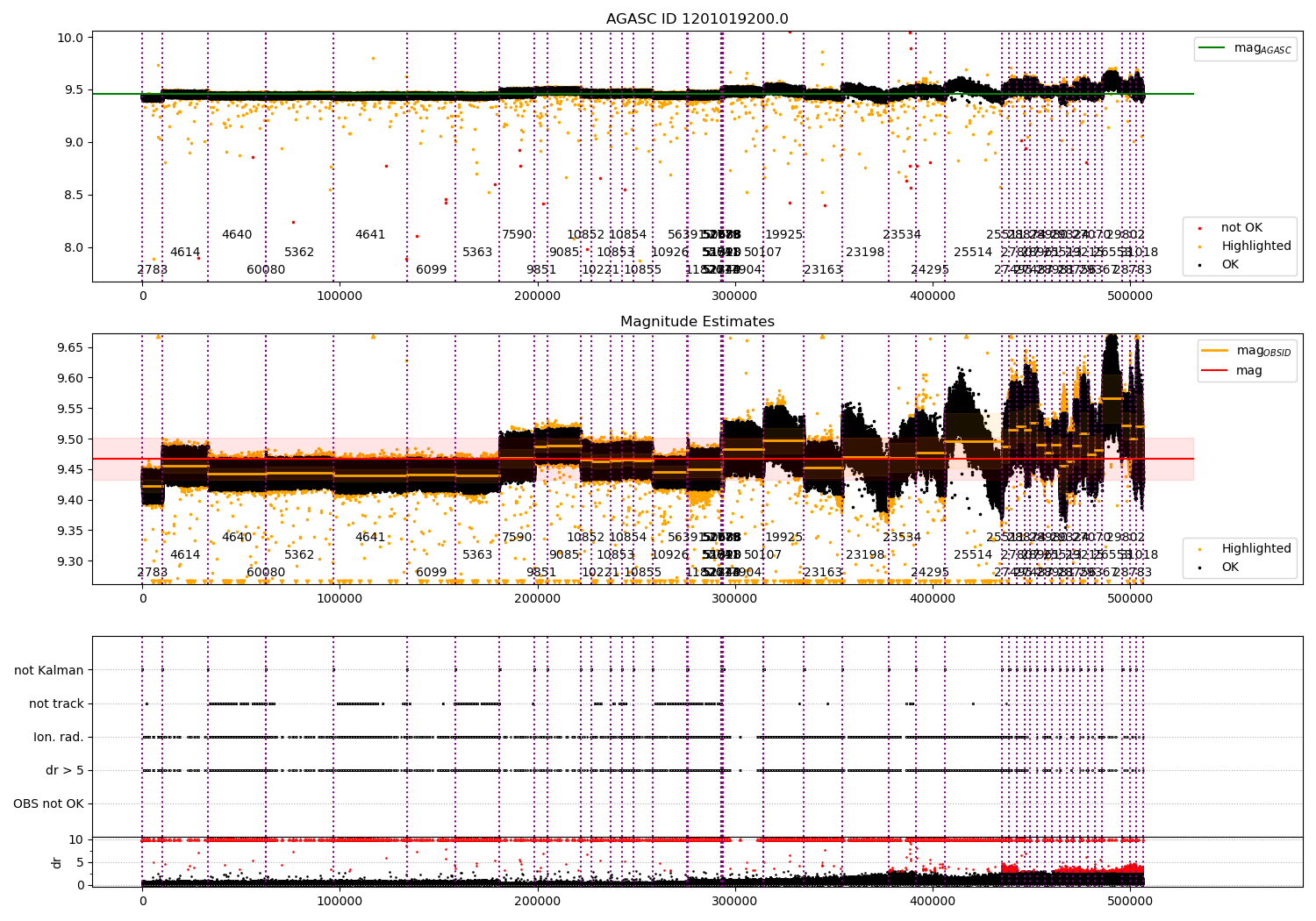Select the "not Kalman" axis label

pos(49,670)
